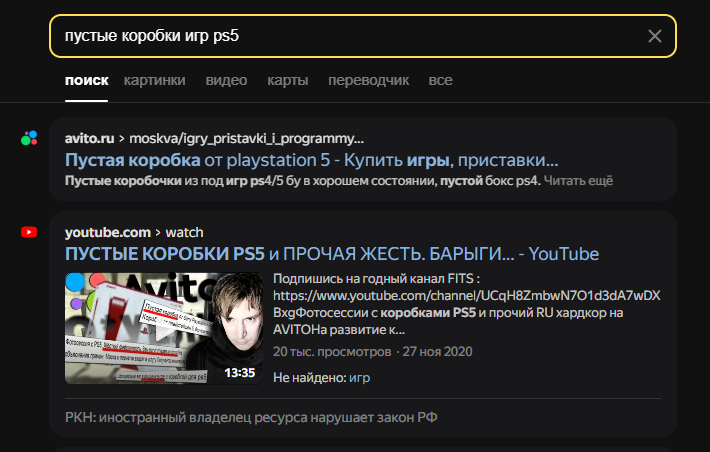Click the Avito favicon icon
The image size is (710, 452).
29,138
